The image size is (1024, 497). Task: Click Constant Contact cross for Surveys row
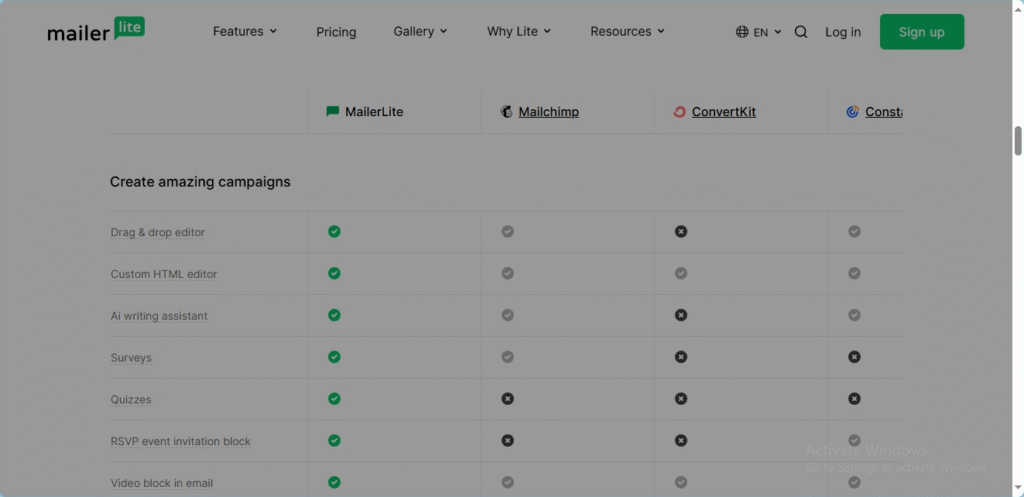pyautogui.click(x=854, y=357)
